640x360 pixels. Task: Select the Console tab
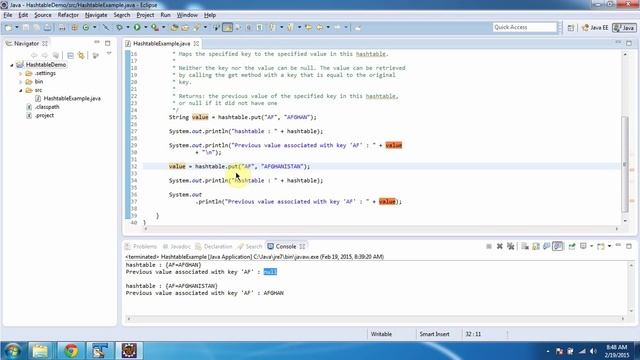tap(286, 247)
